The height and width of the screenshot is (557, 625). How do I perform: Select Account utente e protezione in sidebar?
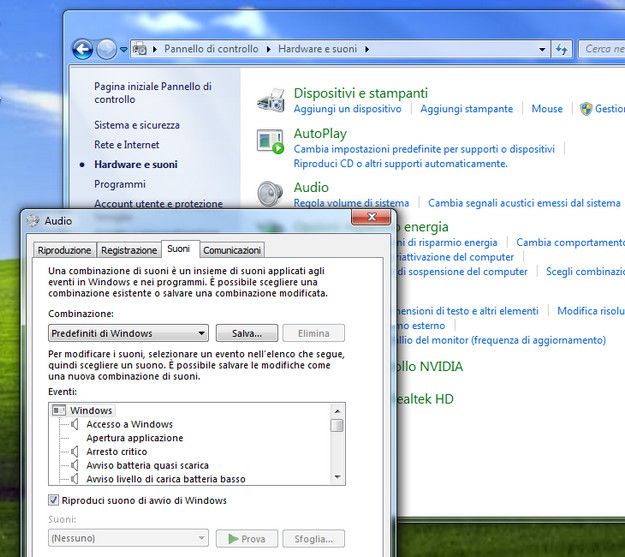pos(158,203)
